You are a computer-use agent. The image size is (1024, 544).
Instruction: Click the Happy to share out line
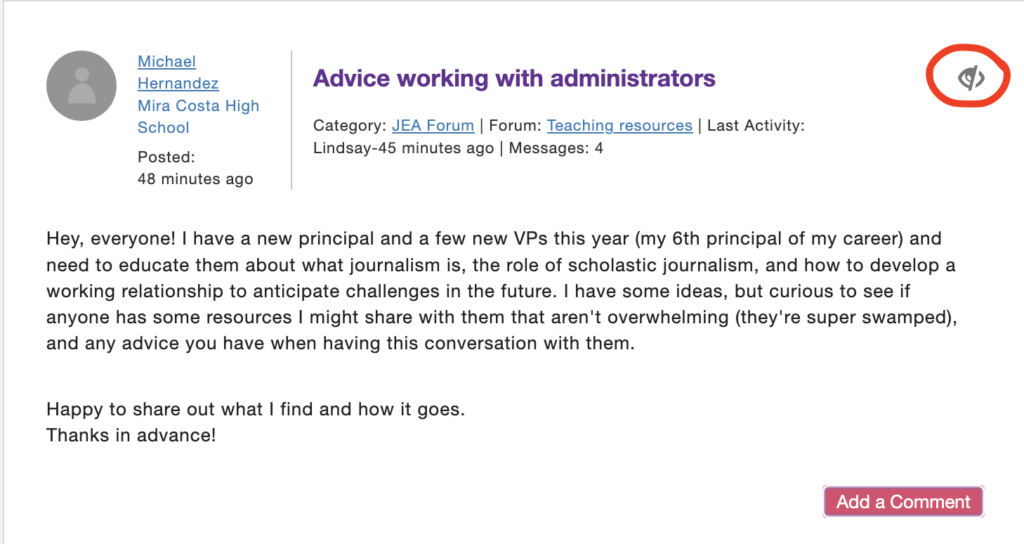[255, 409]
